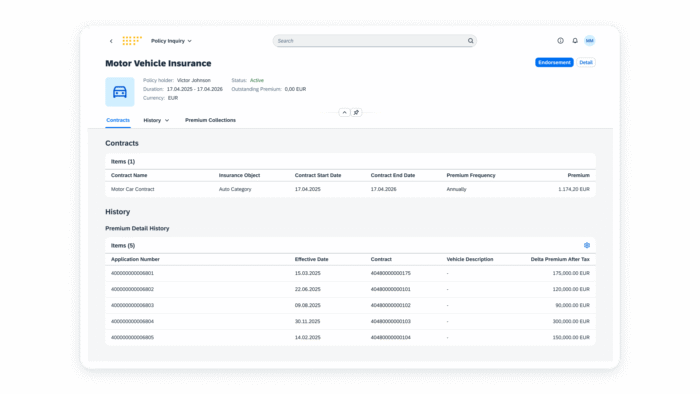Select the Motor Car Contract row

point(350,189)
